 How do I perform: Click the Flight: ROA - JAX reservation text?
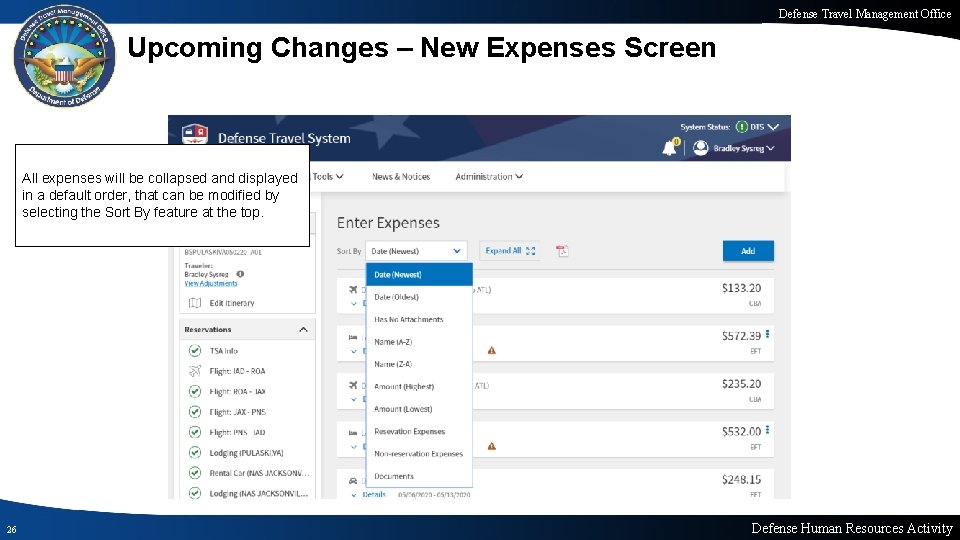[x=238, y=391]
